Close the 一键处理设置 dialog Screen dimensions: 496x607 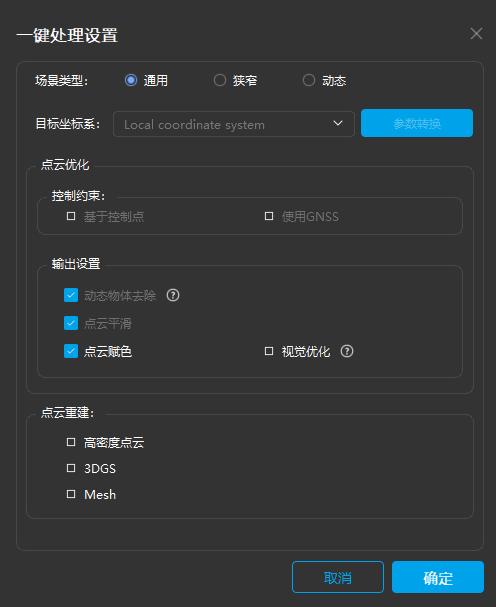pyautogui.click(x=476, y=34)
